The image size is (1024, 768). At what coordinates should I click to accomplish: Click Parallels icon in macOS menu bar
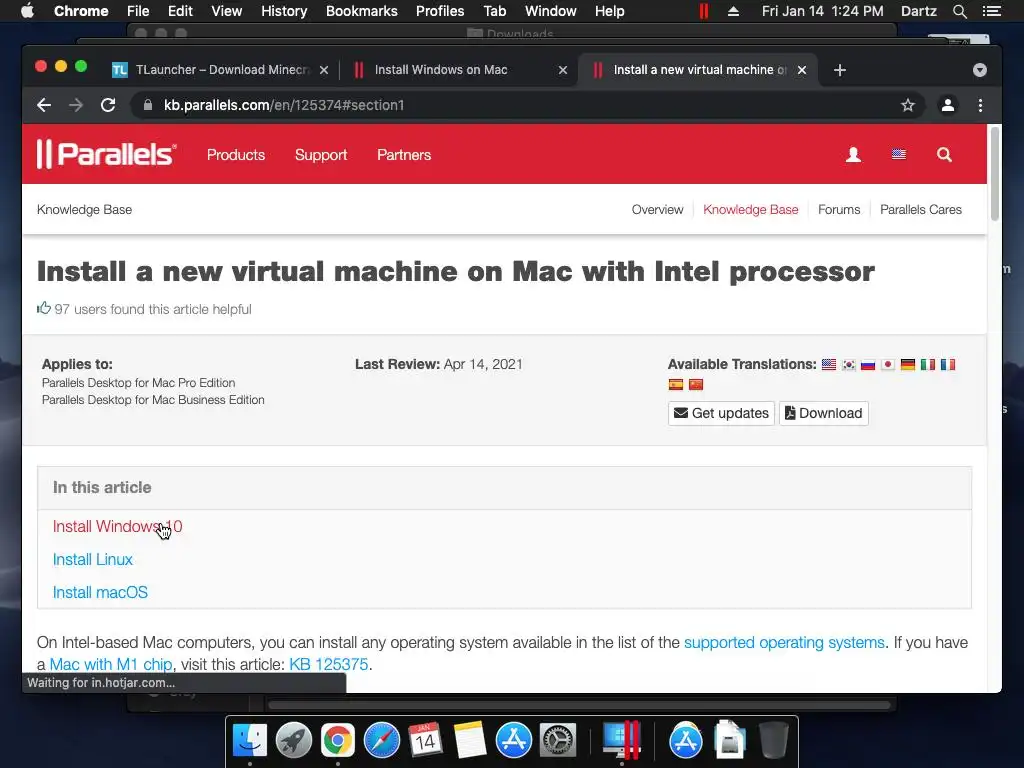703,11
